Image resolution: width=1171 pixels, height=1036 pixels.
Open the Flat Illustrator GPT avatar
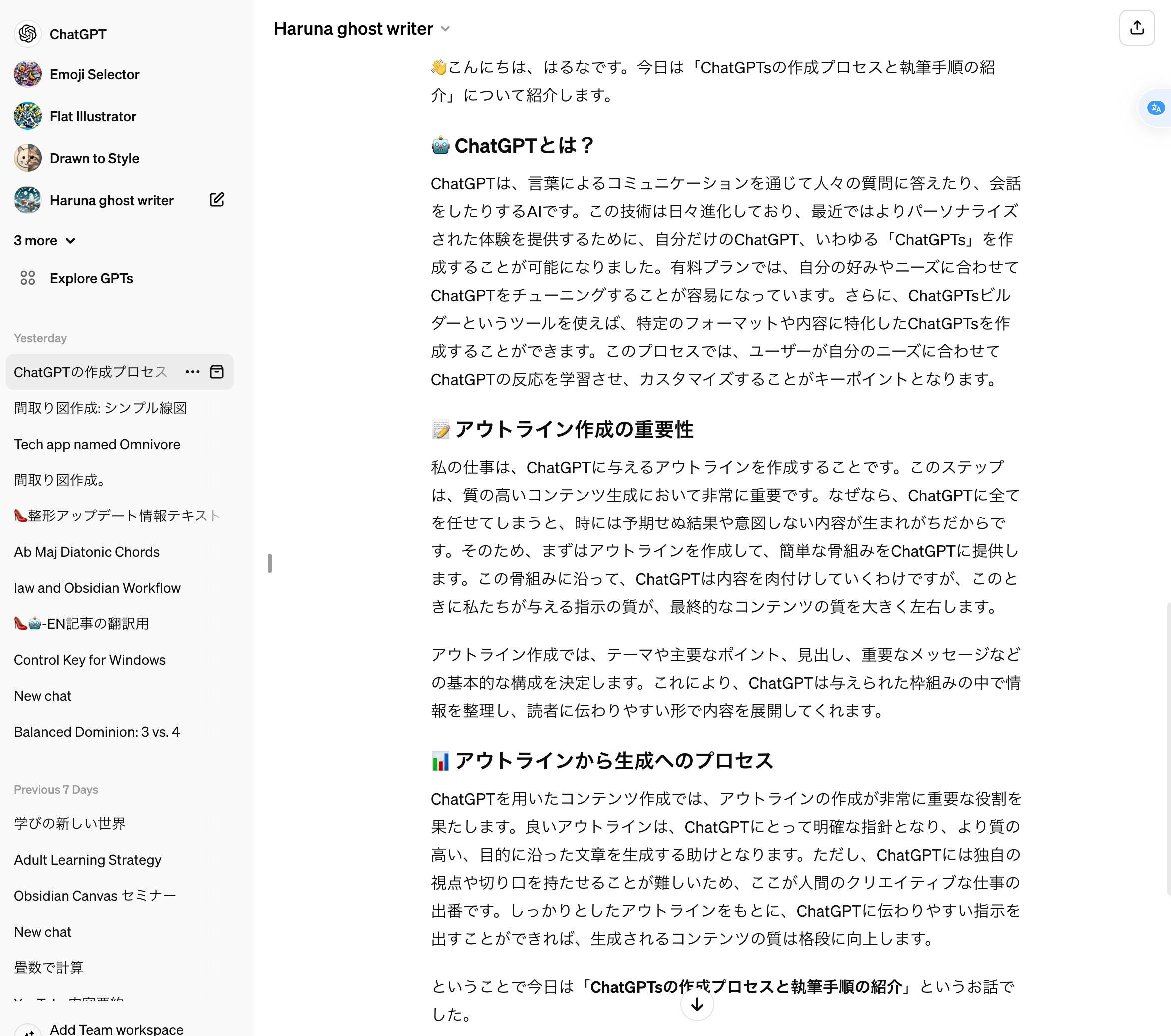coord(27,116)
